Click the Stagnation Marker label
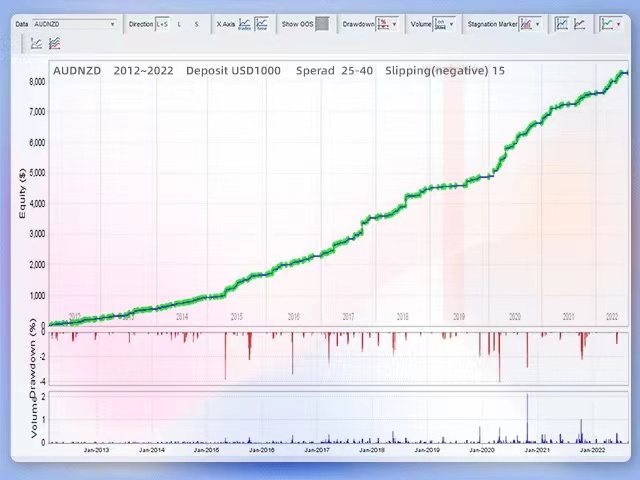640x480 pixels. [x=492, y=24]
